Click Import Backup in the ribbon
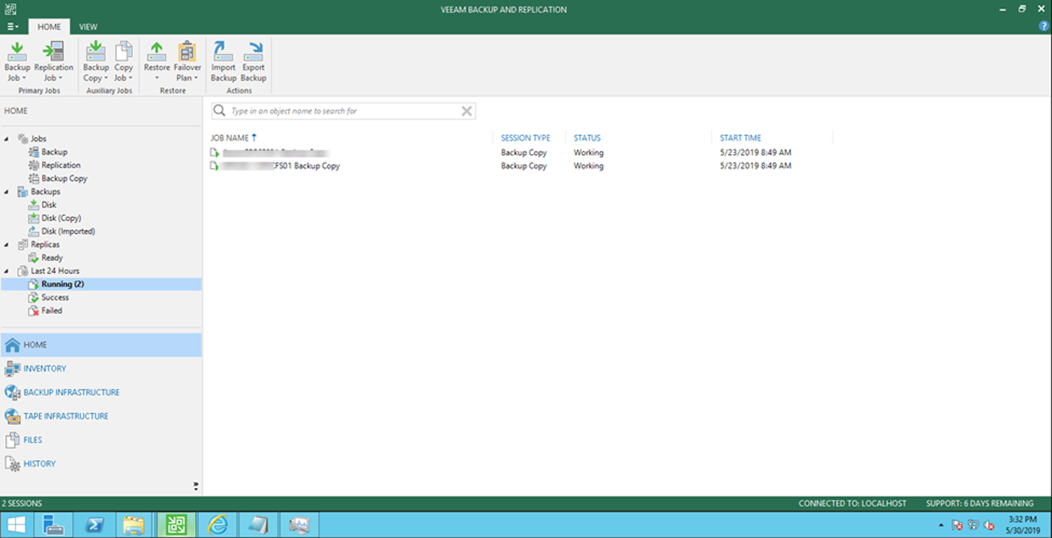Image resolution: width=1052 pixels, height=538 pixels. [x=223, y=62]
